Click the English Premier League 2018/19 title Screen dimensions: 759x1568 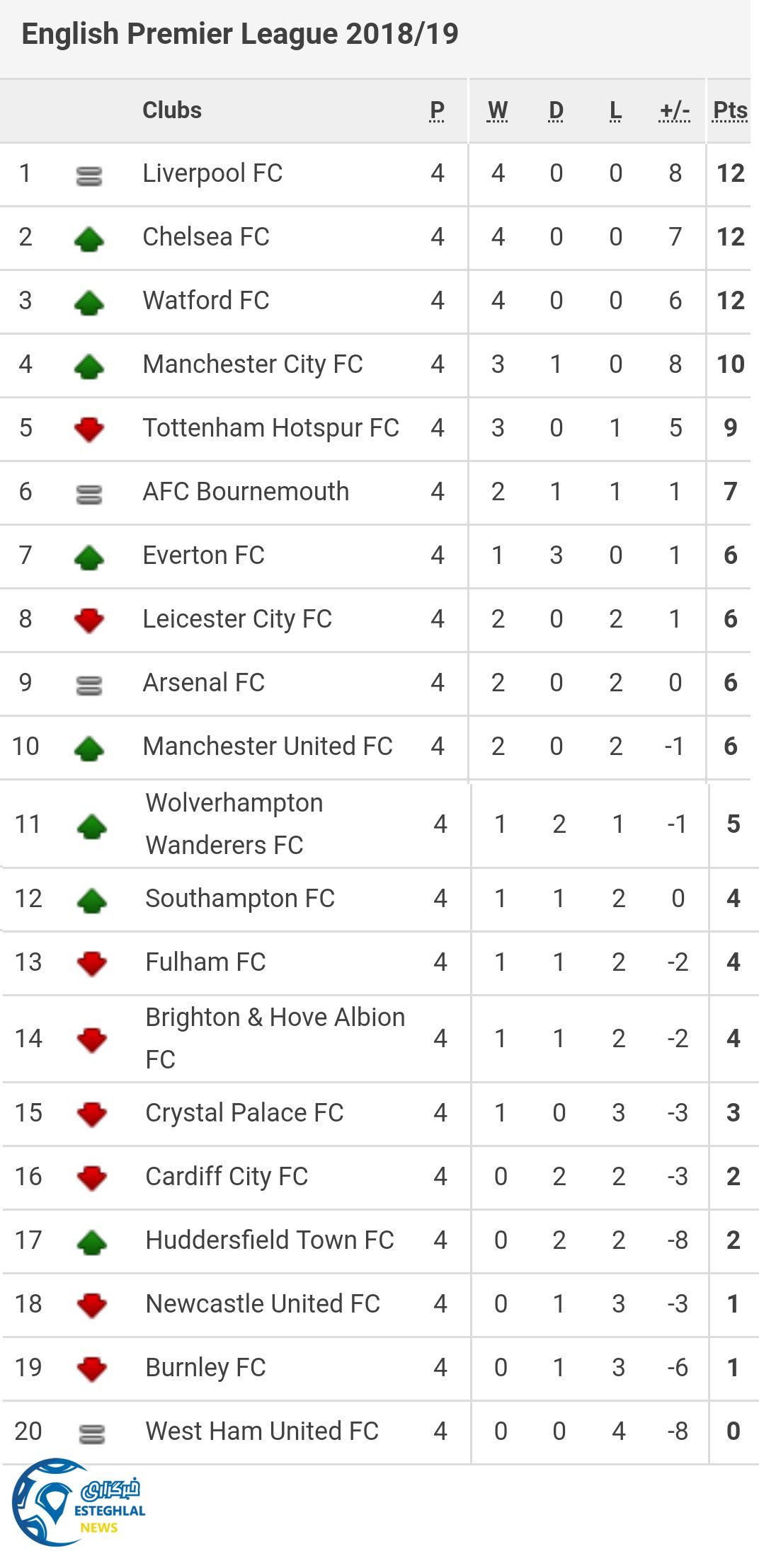click(240, 34)
